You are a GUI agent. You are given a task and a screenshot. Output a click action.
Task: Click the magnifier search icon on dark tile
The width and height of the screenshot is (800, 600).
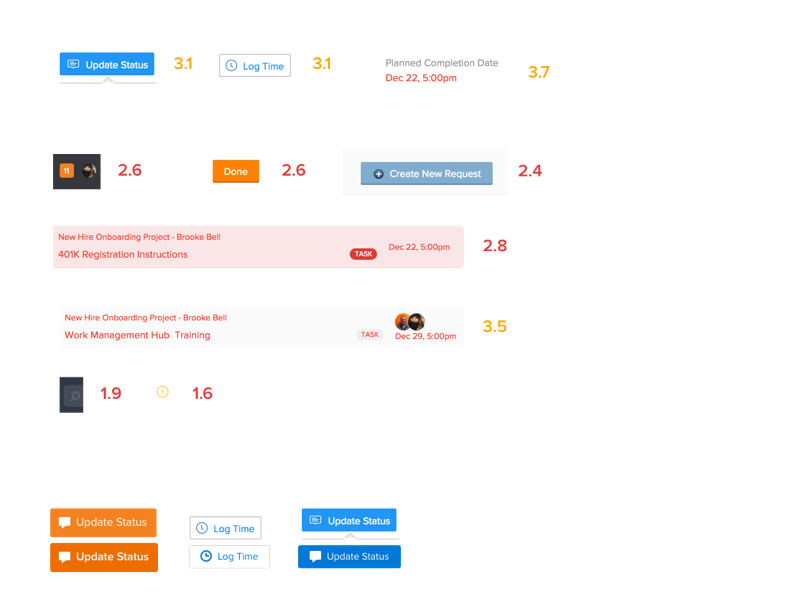click(73, 396)
